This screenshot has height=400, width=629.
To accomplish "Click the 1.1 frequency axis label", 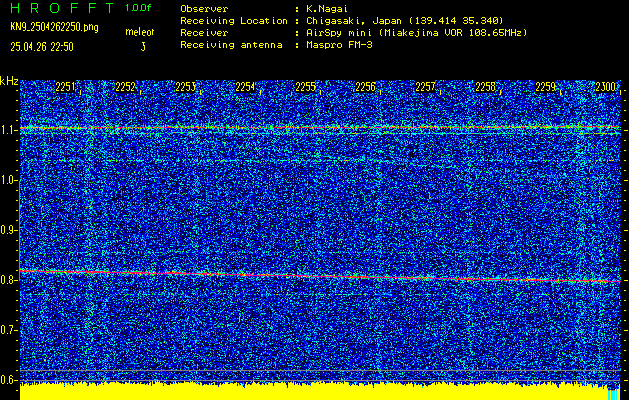I will (x=8, y=130).
